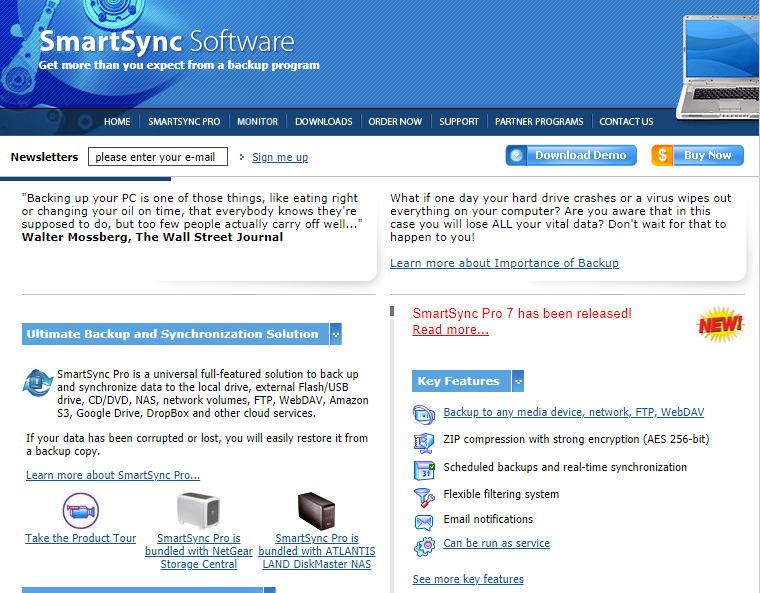Click ZIP compression with strong encryption text

pos(576,439)
